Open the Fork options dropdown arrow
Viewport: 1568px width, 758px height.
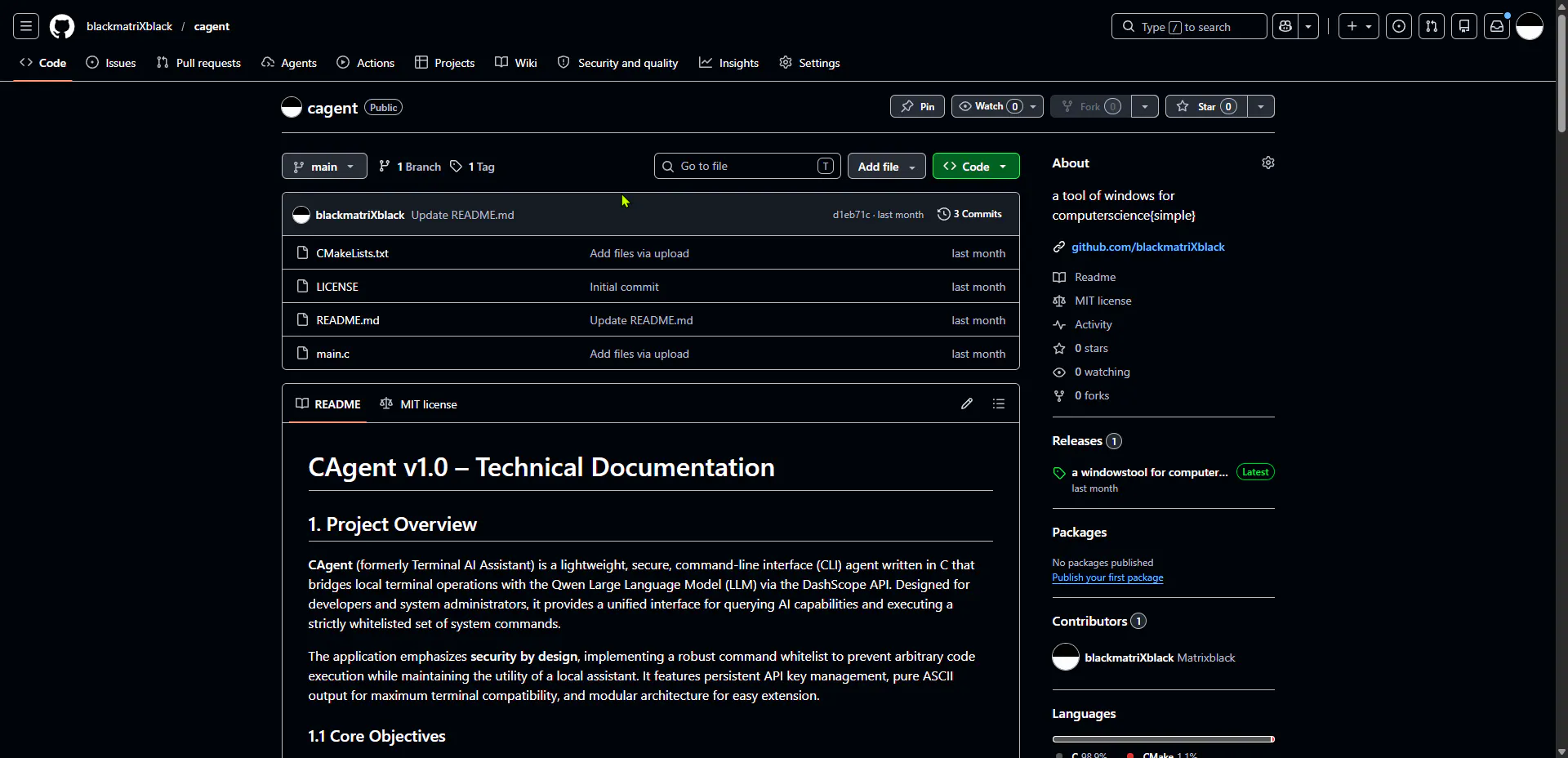coord(1145,106)
